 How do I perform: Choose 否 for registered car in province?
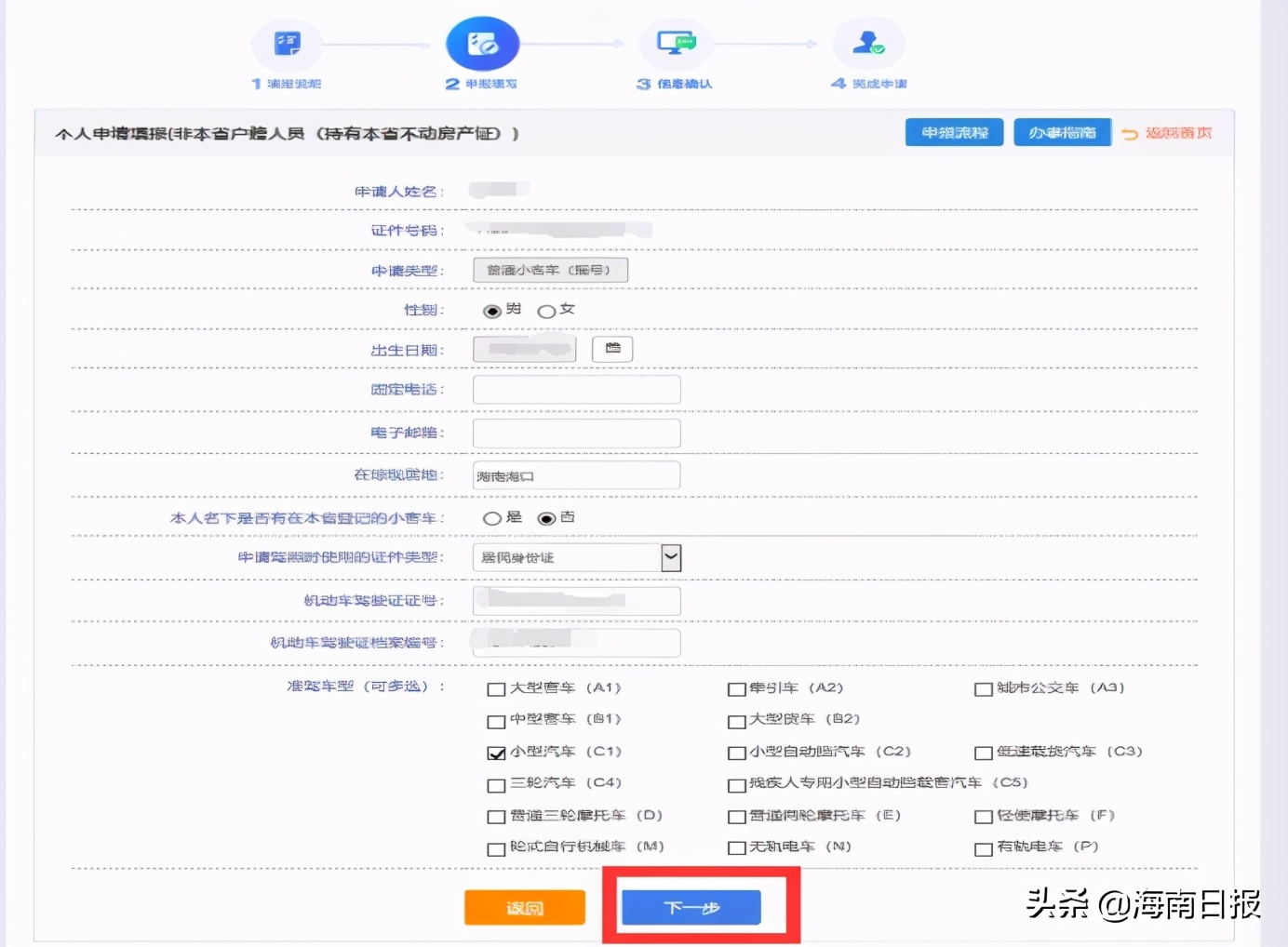click(x=547, y=519)
